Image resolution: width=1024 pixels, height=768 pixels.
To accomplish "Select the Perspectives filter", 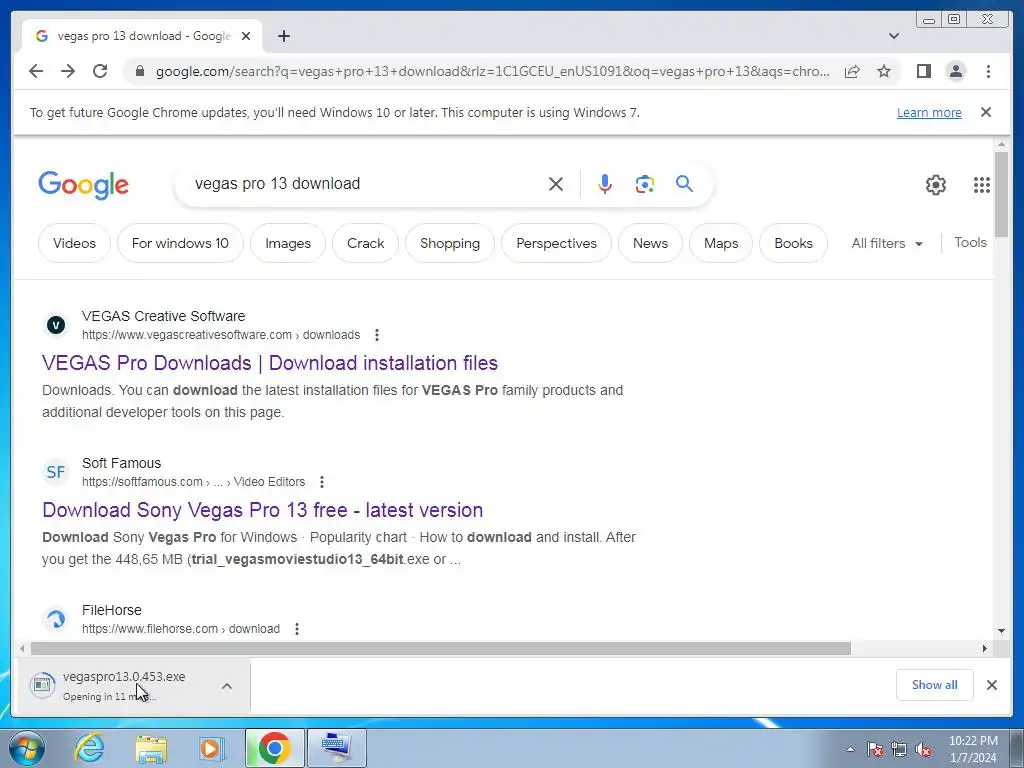I will (x=556, y=243).
